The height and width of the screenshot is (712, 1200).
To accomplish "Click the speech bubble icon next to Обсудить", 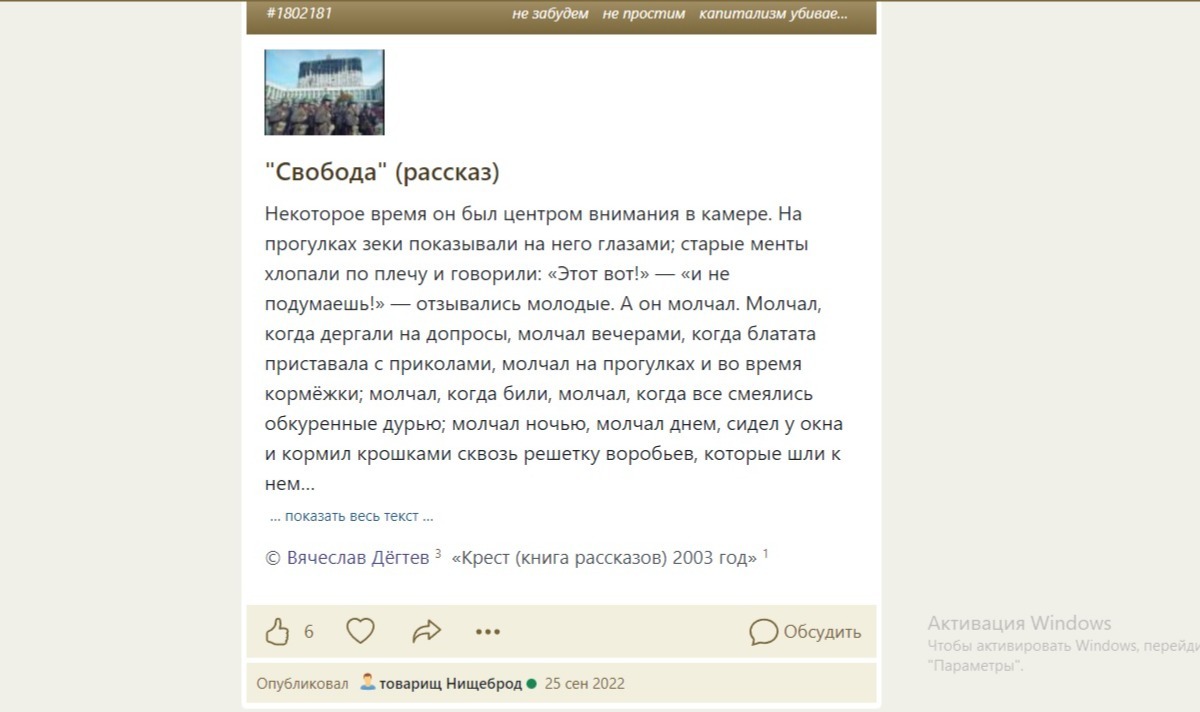I will pos(765,632).
